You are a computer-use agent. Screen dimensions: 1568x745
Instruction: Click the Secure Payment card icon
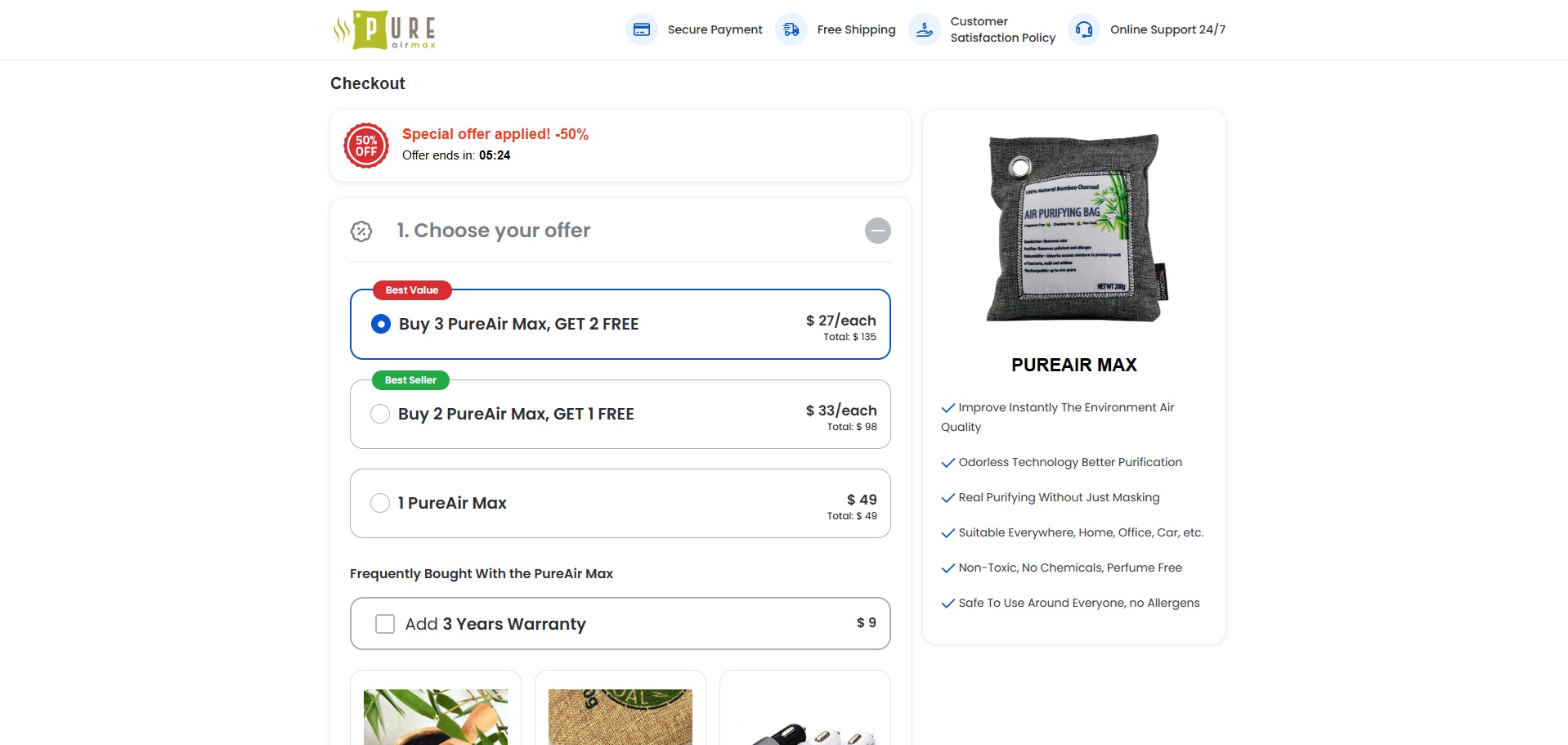click(642, 29)
